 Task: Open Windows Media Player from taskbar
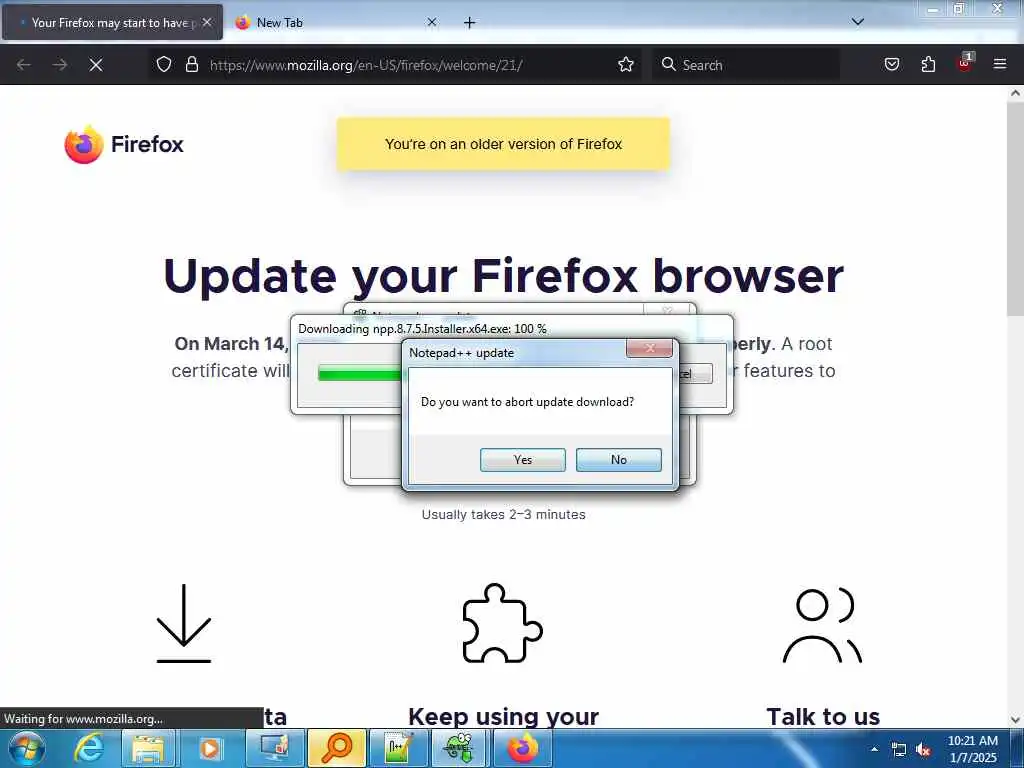tap(210, 748)
